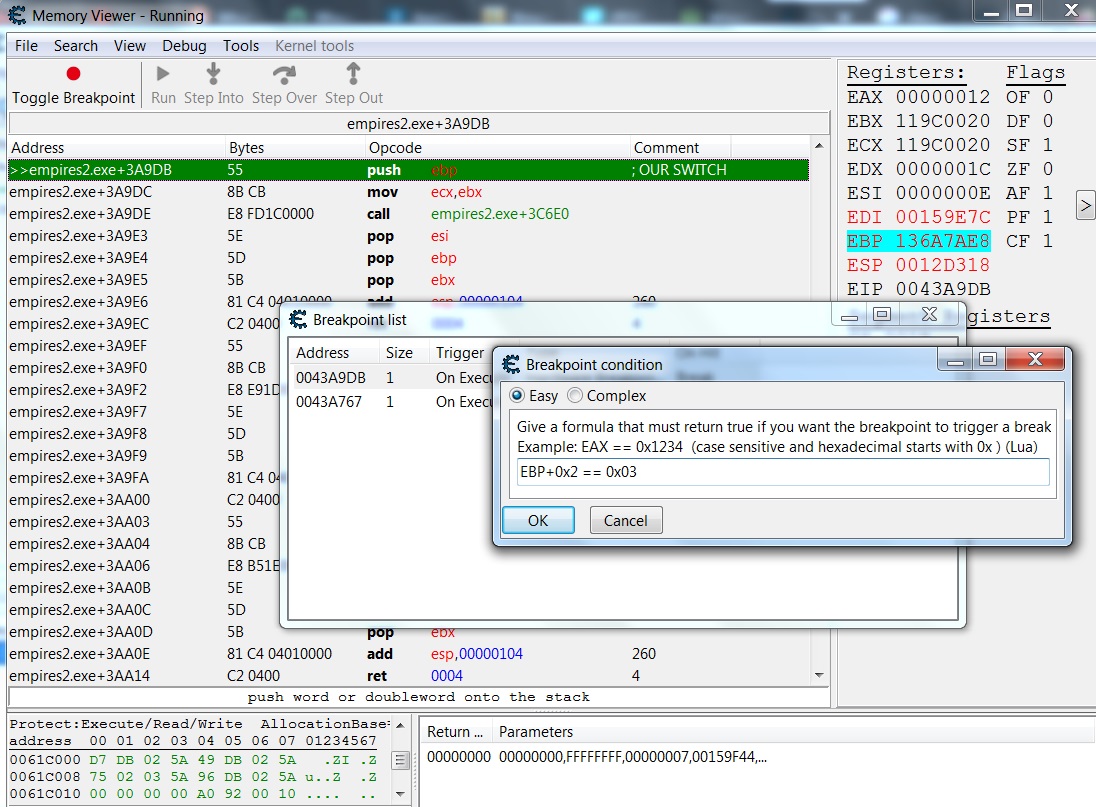Click the Breakpoint condition dialog title icon
The image size is (1096, 807).
click(x=511, y=365)
